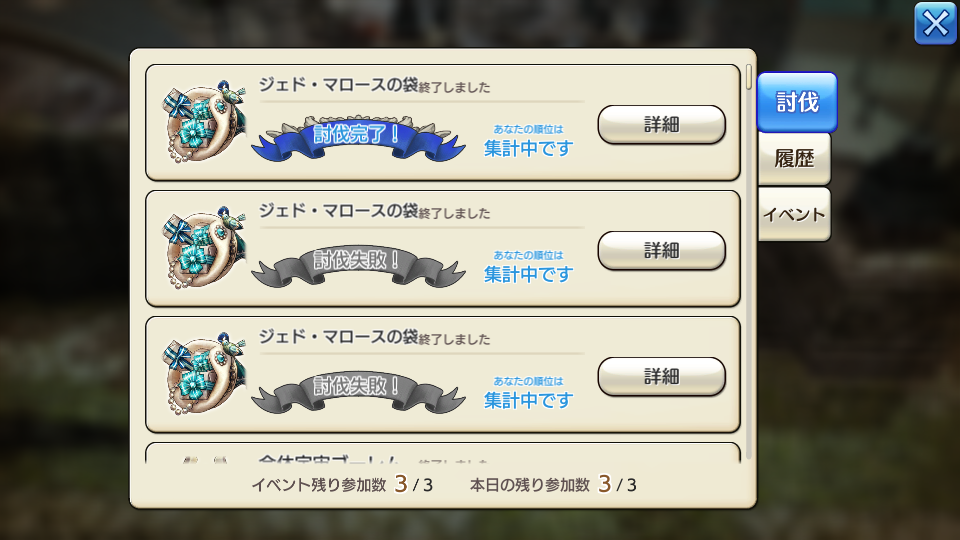Close the dialog with the blue X icon
Screen dimensions: 960x540
coord(935,24)
